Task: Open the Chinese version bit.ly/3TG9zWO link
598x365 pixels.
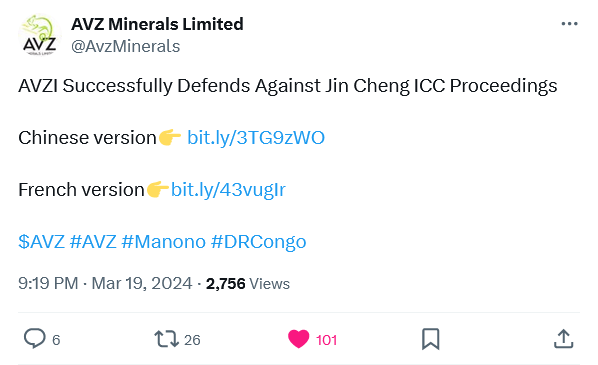Action: tap(256, 138)
